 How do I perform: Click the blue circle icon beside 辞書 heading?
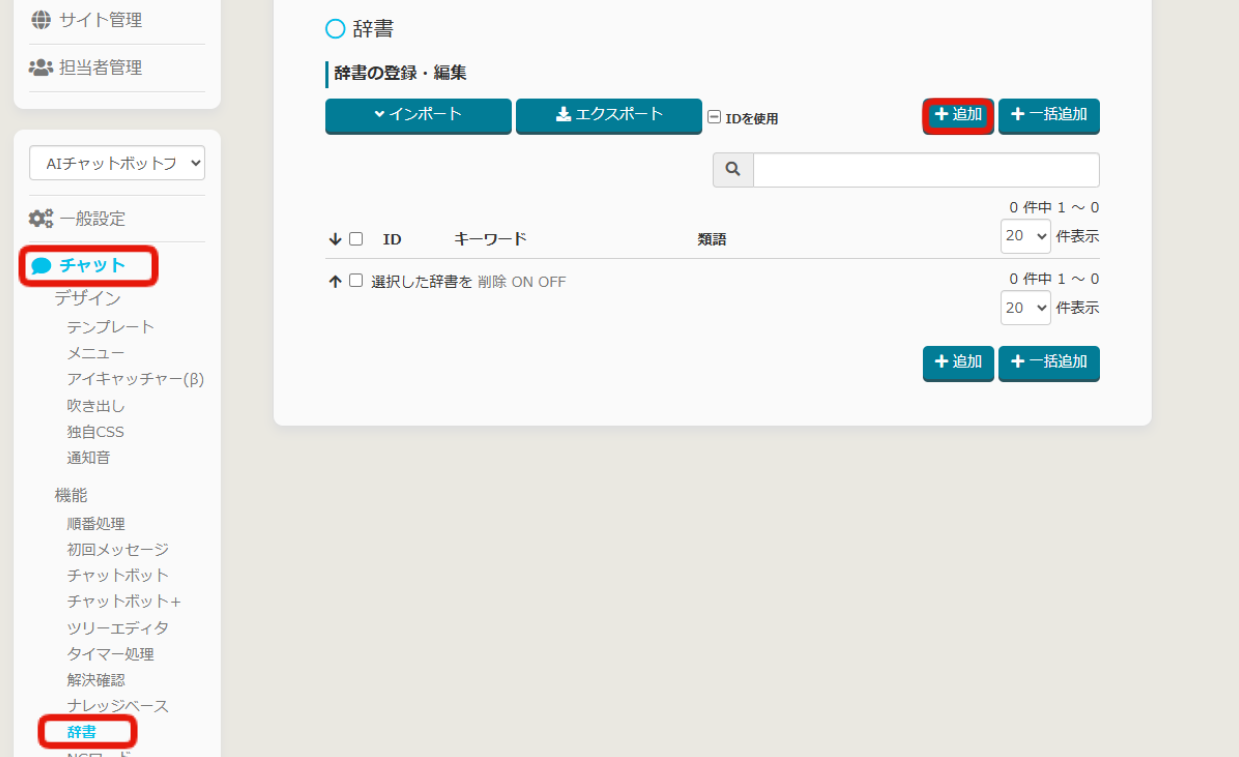coord(335,30)
